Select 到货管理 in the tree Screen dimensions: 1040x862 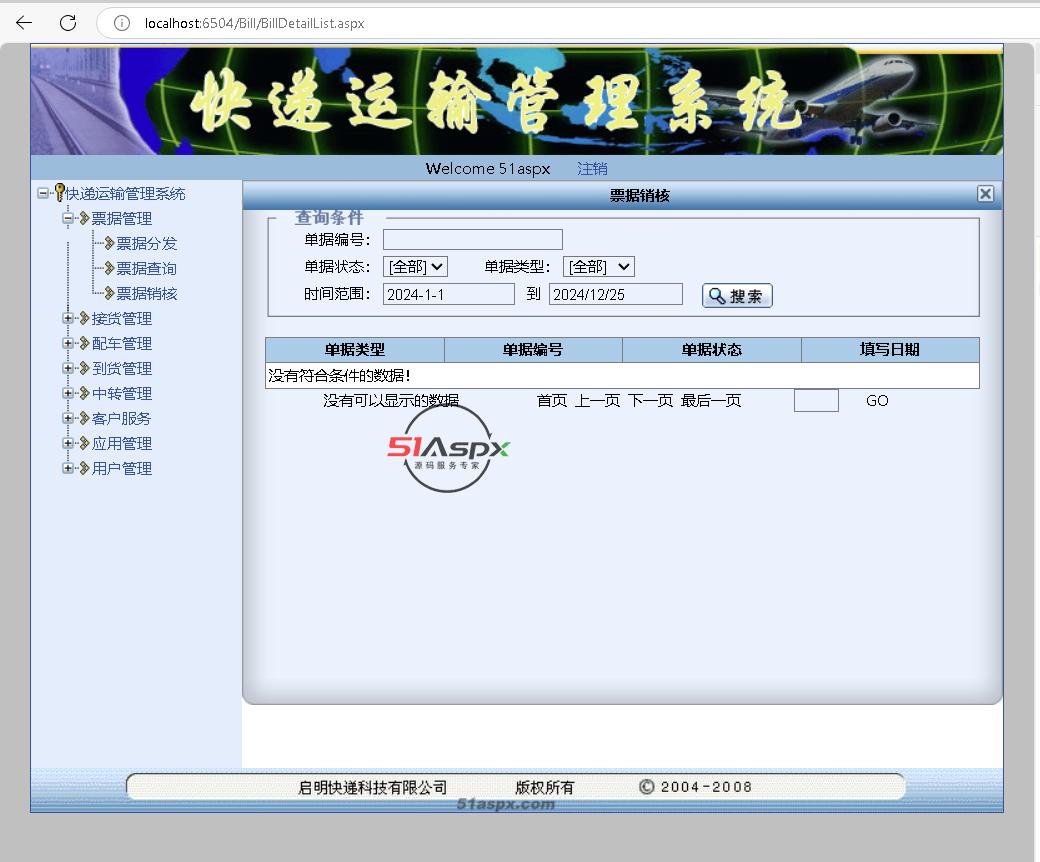pos(121,369)
